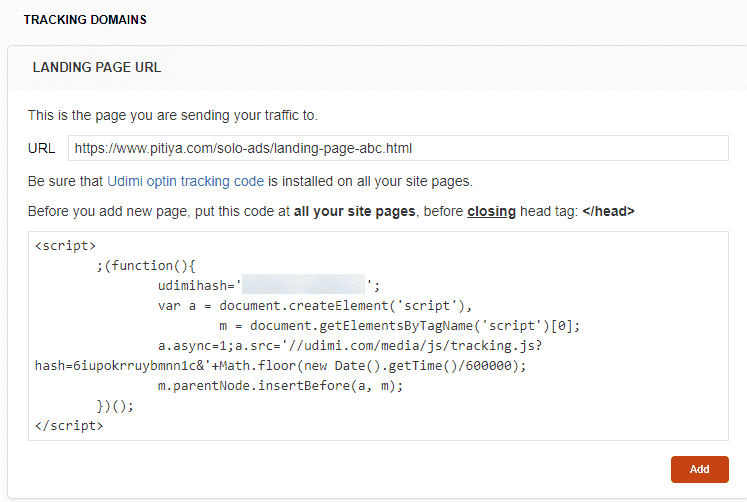Select the 'This is the page you are sending' sentence
This screenshot has height=502, width=747.
(172, 115)
